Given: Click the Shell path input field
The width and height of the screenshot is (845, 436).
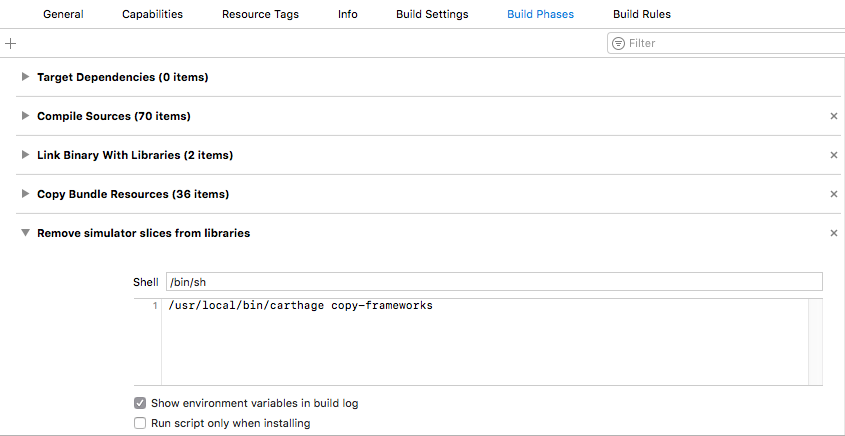Looking at the screenshot, I should coord(494,282).
